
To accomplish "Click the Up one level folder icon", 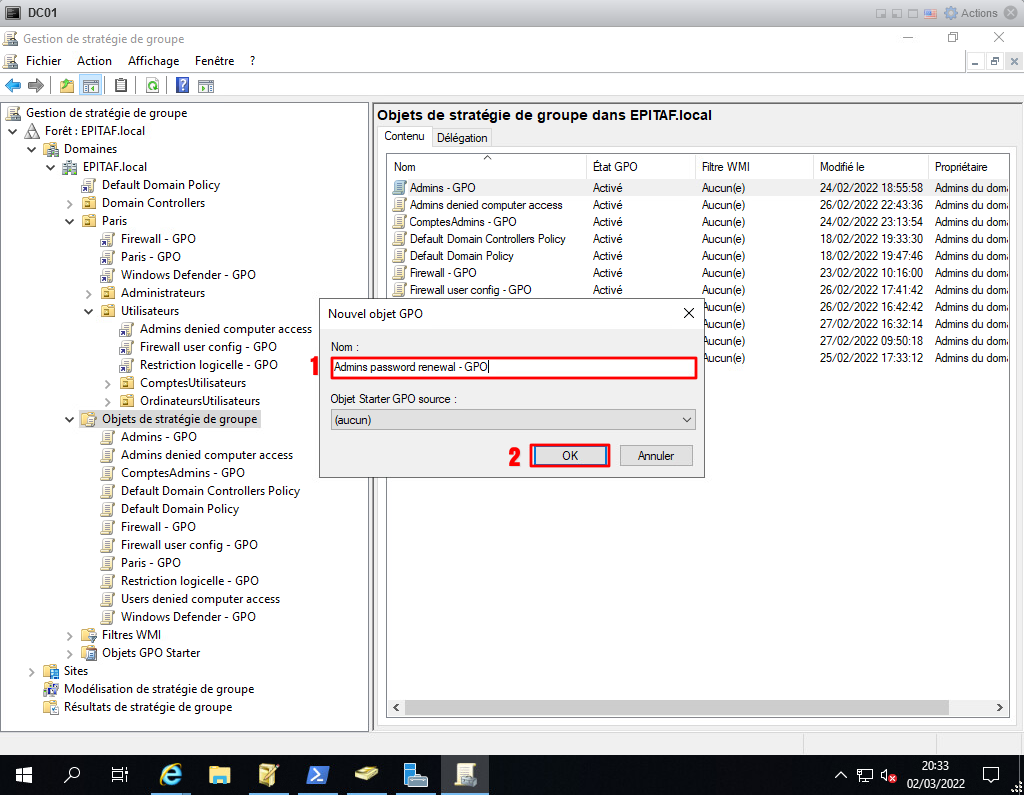I will click(67, 85).
